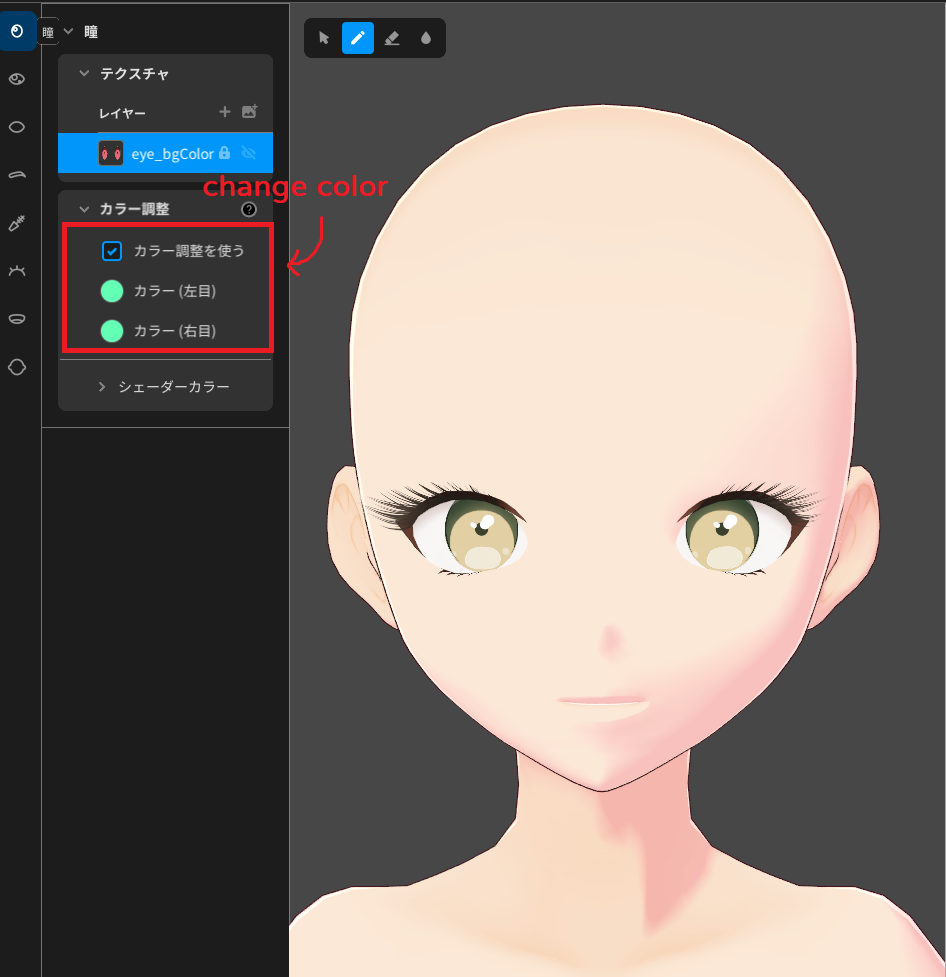Select the mouth editing icon in sidebar
This screenshot has width=946, height=977.
click(17, 318)
